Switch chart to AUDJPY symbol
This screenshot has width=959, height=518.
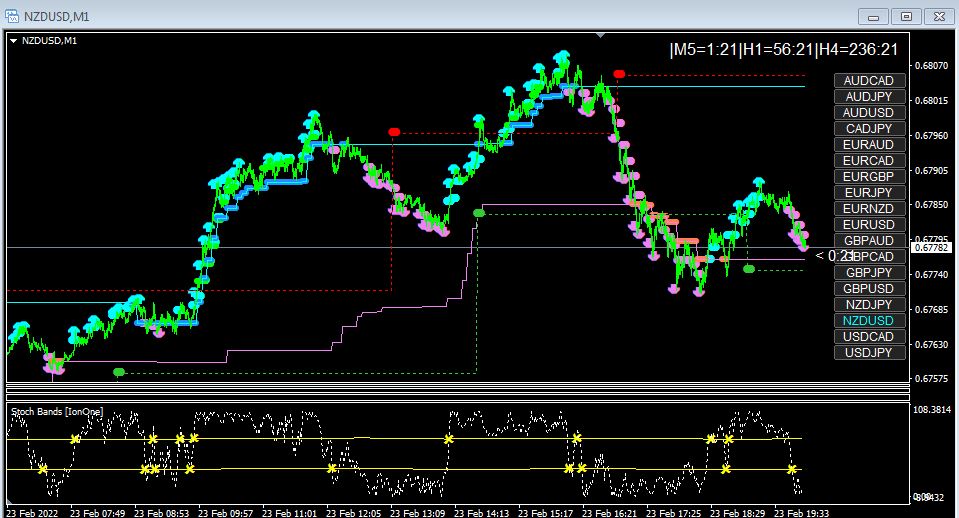tap(869, 97)
